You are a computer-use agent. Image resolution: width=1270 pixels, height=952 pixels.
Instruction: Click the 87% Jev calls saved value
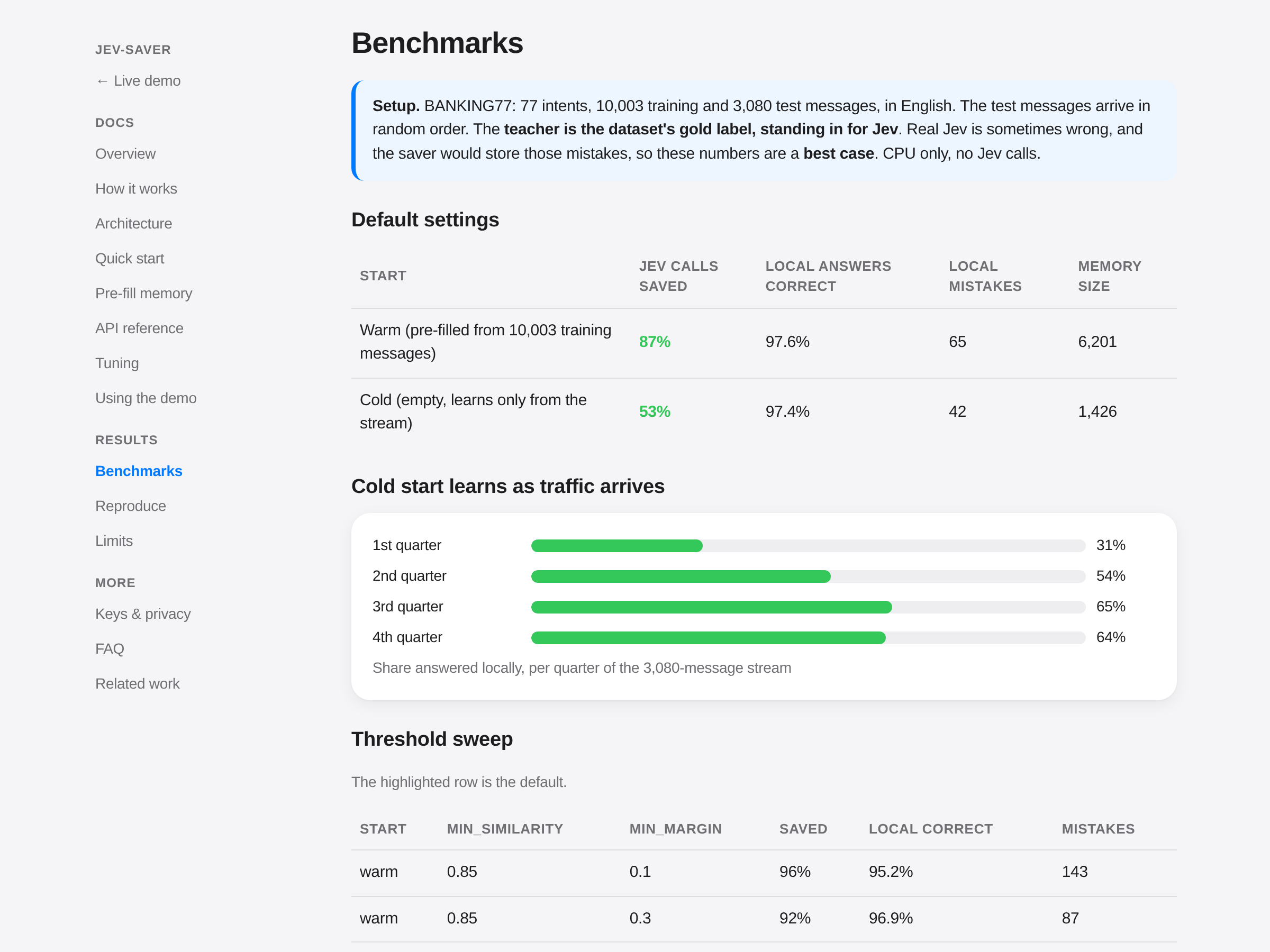click(655, 342)
